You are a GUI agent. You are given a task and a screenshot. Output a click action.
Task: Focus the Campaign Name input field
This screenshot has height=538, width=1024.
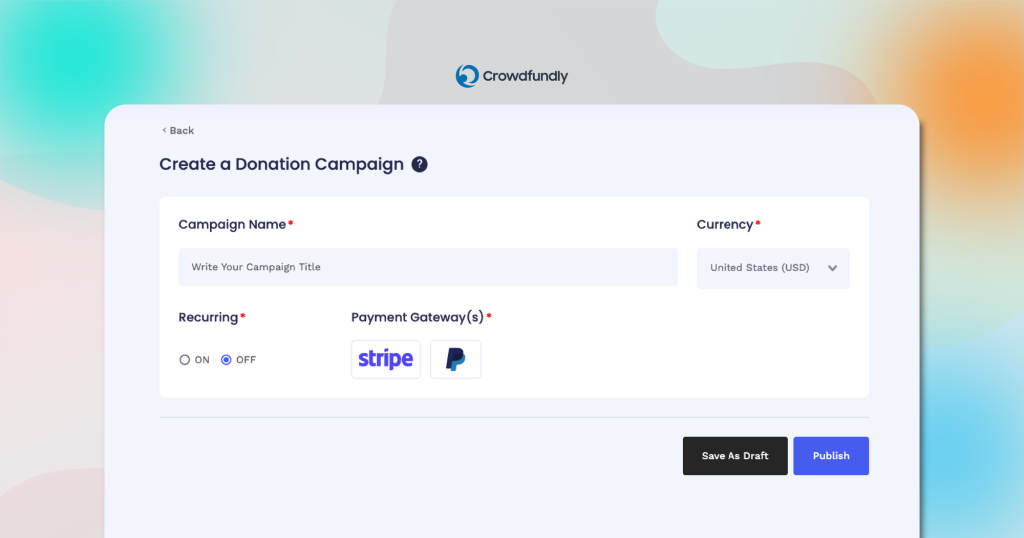click(x=428, y=267)
